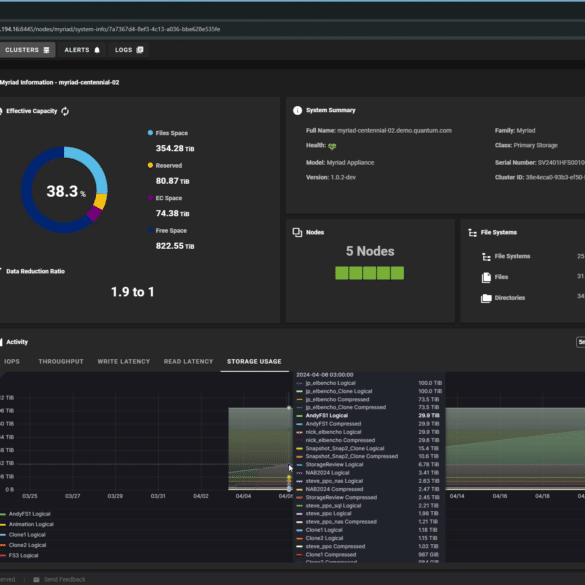Click the Files document icon
The width and height of the screenshot is (585, 585).
point(486,277)
